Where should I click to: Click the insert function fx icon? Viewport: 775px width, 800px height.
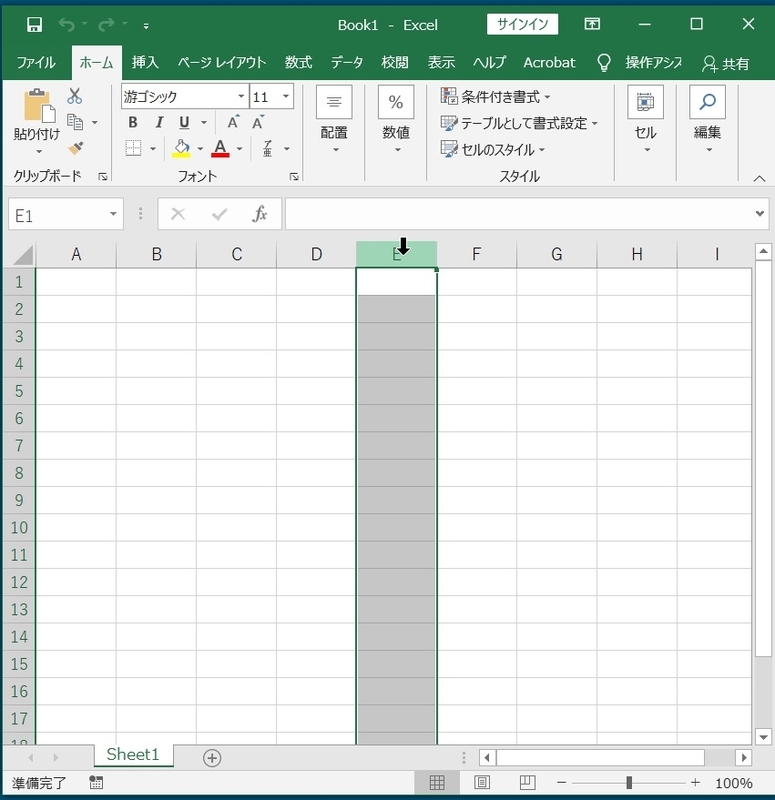pos(260,214)
